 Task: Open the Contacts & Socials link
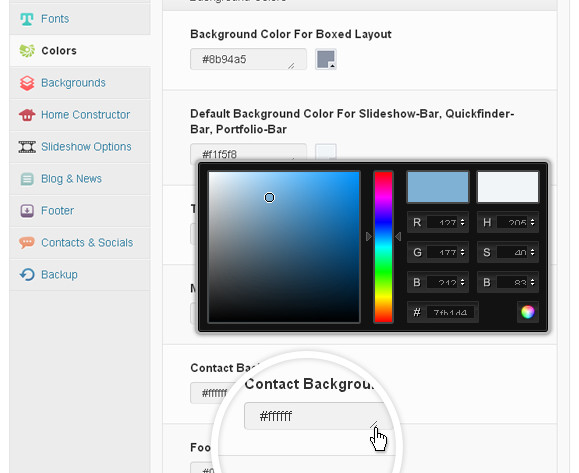click(87, 243)
